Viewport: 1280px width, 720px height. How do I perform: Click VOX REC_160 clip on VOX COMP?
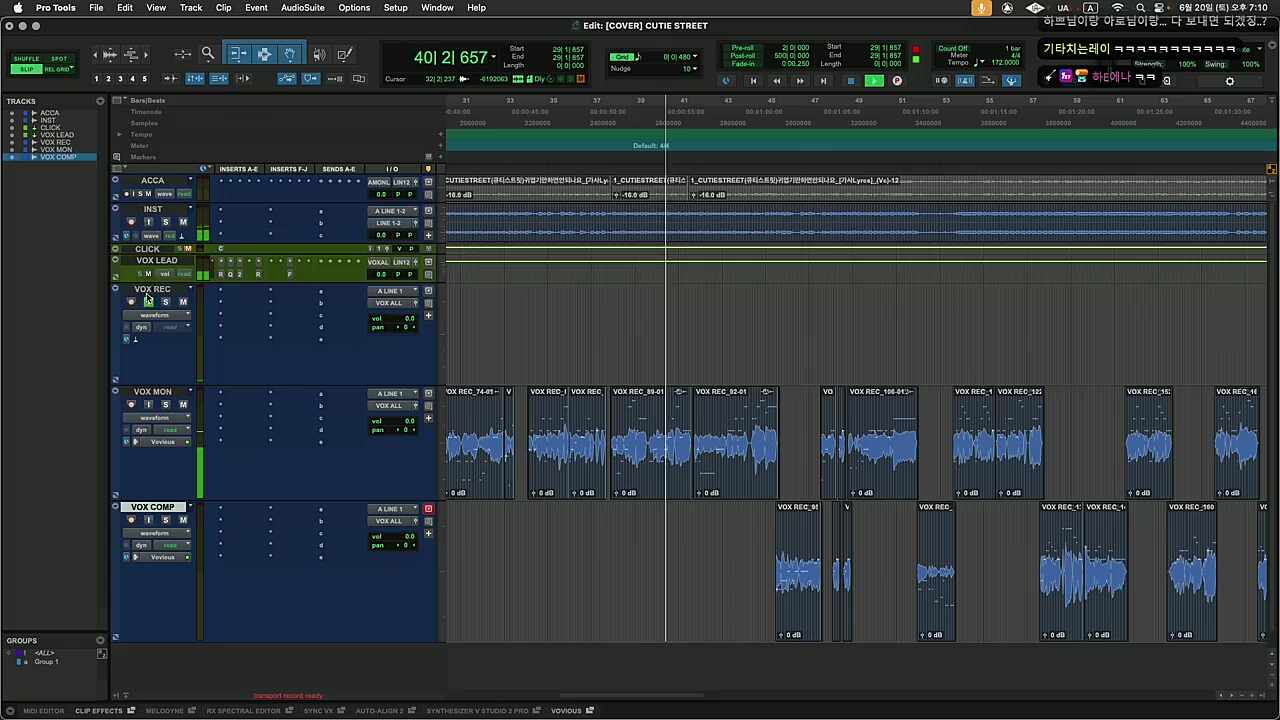(1192, 572)
